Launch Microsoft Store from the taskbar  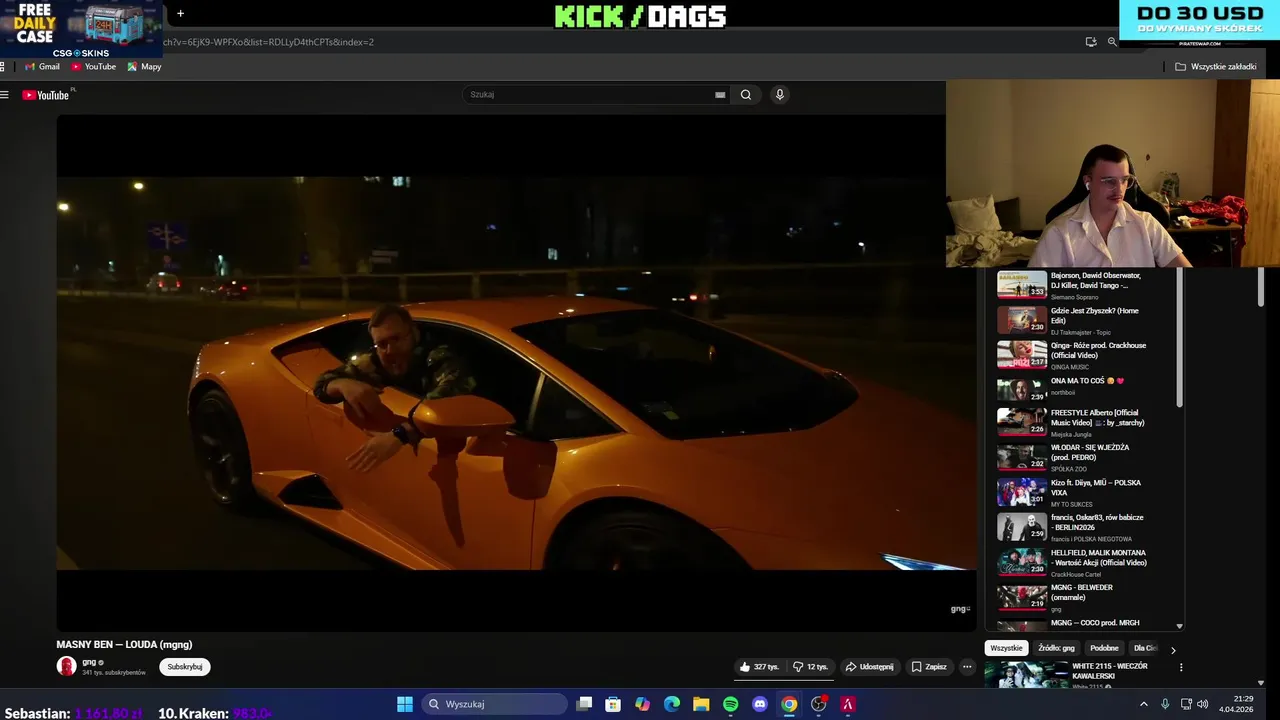(x=613, y=704)
